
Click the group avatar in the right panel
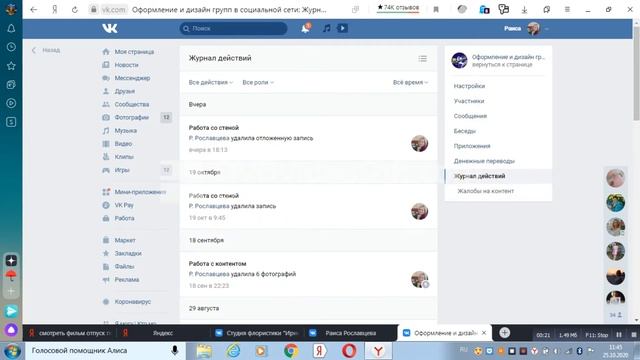click(x=459, y=60)
